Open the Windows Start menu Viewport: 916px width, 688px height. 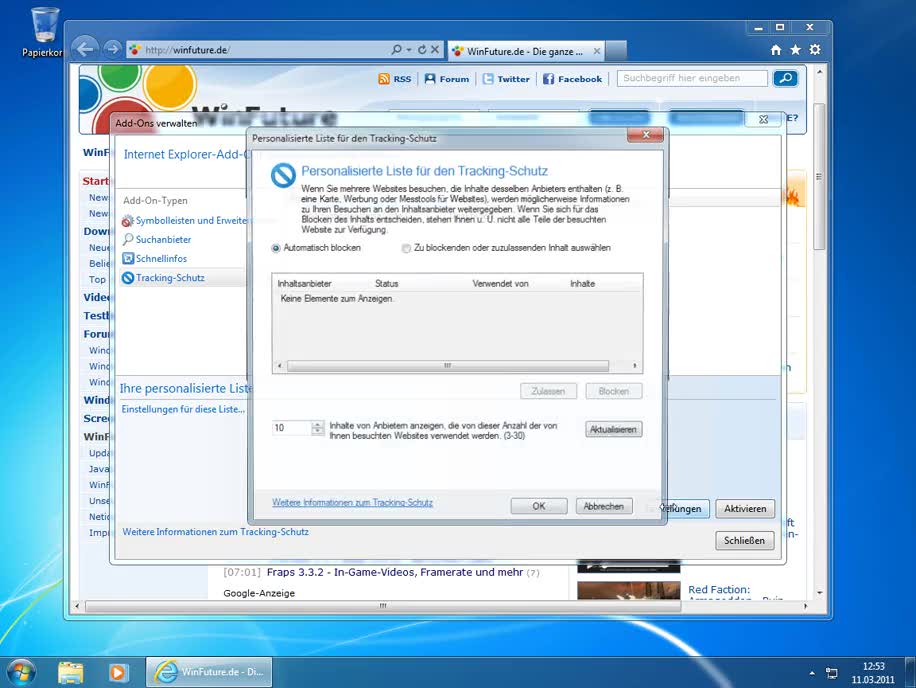tap(22, 672)
